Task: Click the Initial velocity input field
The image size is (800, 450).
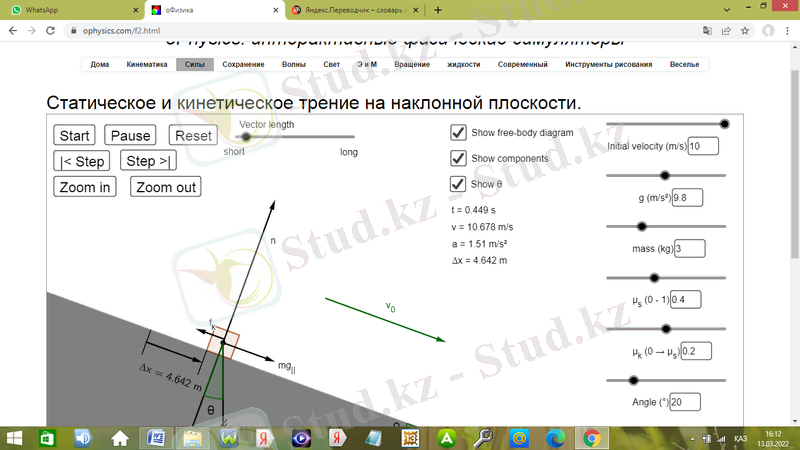Action: click(x=703, y=146)
